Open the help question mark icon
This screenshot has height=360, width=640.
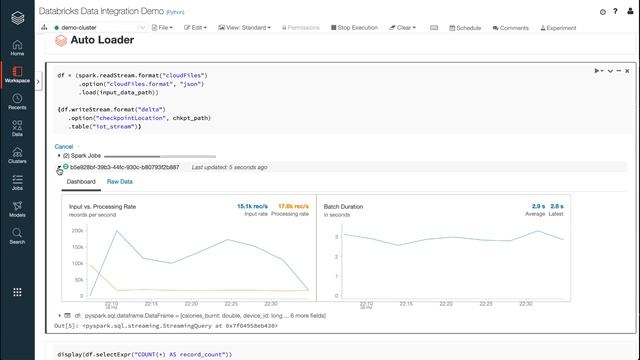coord(615,11)
